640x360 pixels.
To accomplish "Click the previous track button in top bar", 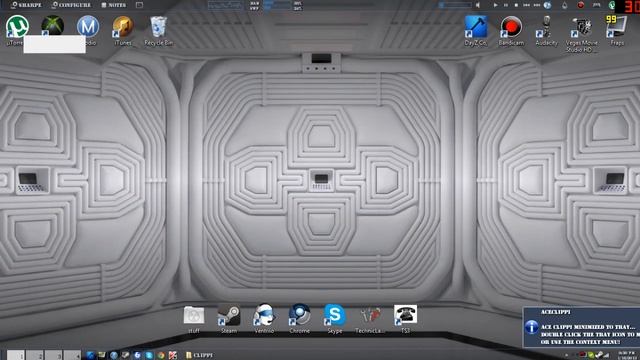I will click(x=527, y=5).
